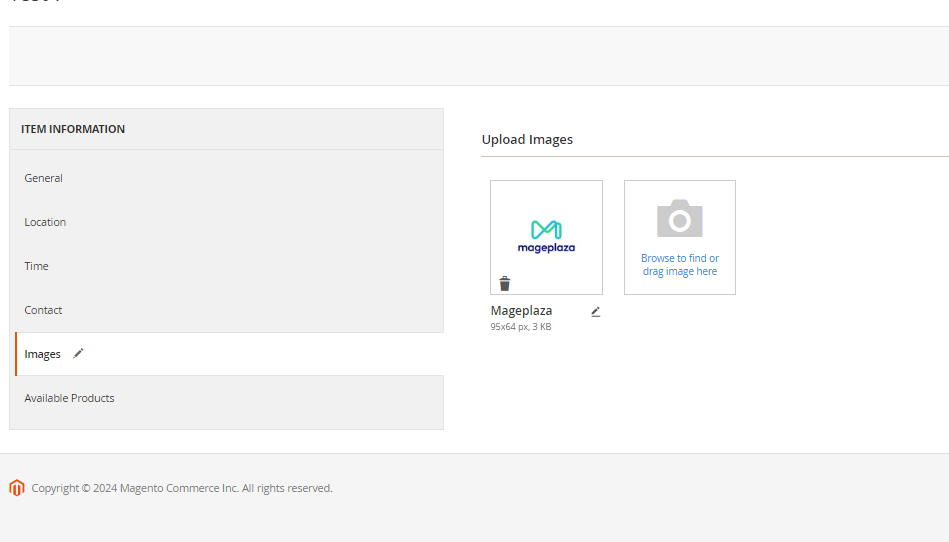Click the Mageplaza image name label
The height and width of the screenshot is (542, 949).
(x=521, y=311)
